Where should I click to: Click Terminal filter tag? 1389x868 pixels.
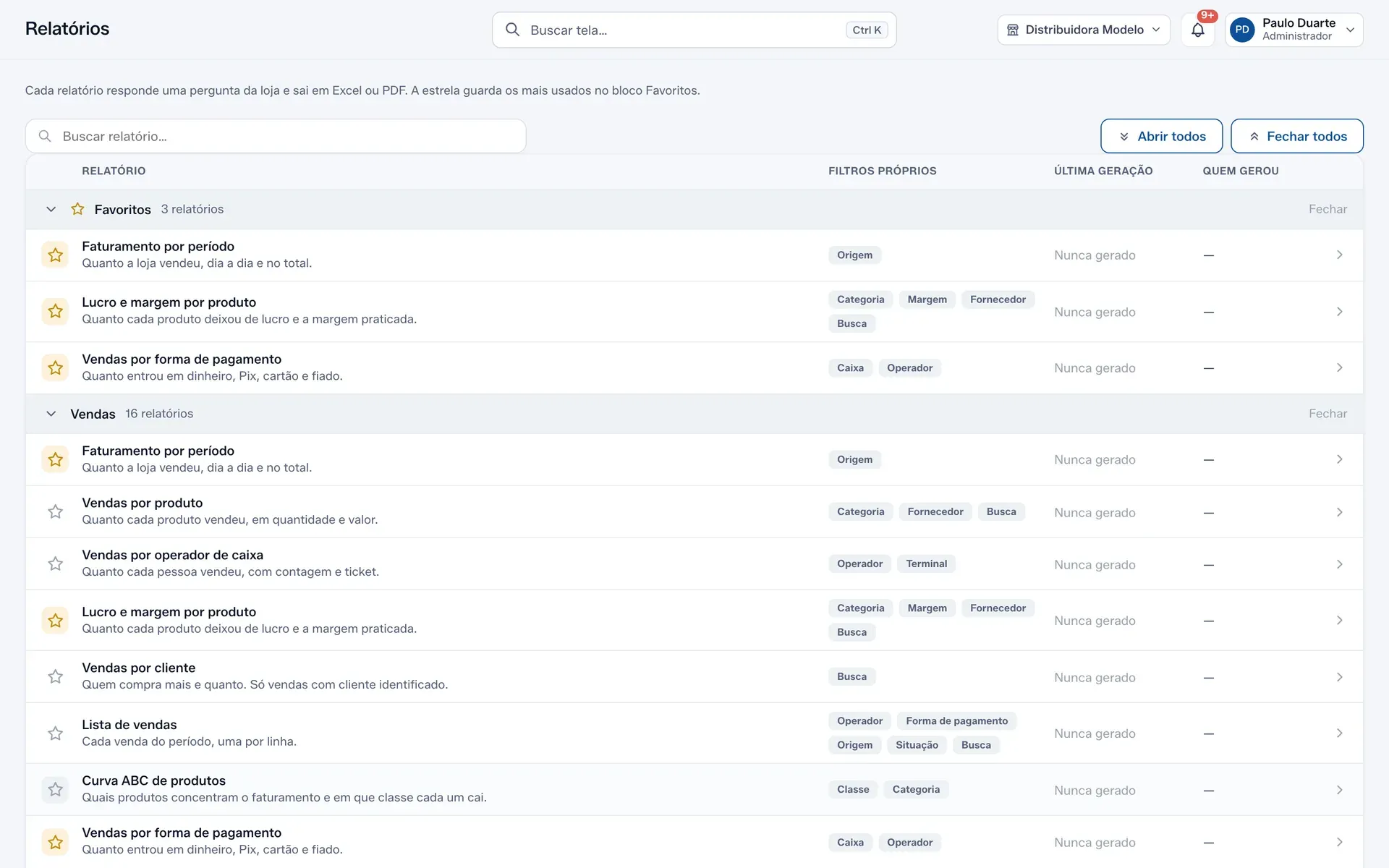tap(926, 563)
